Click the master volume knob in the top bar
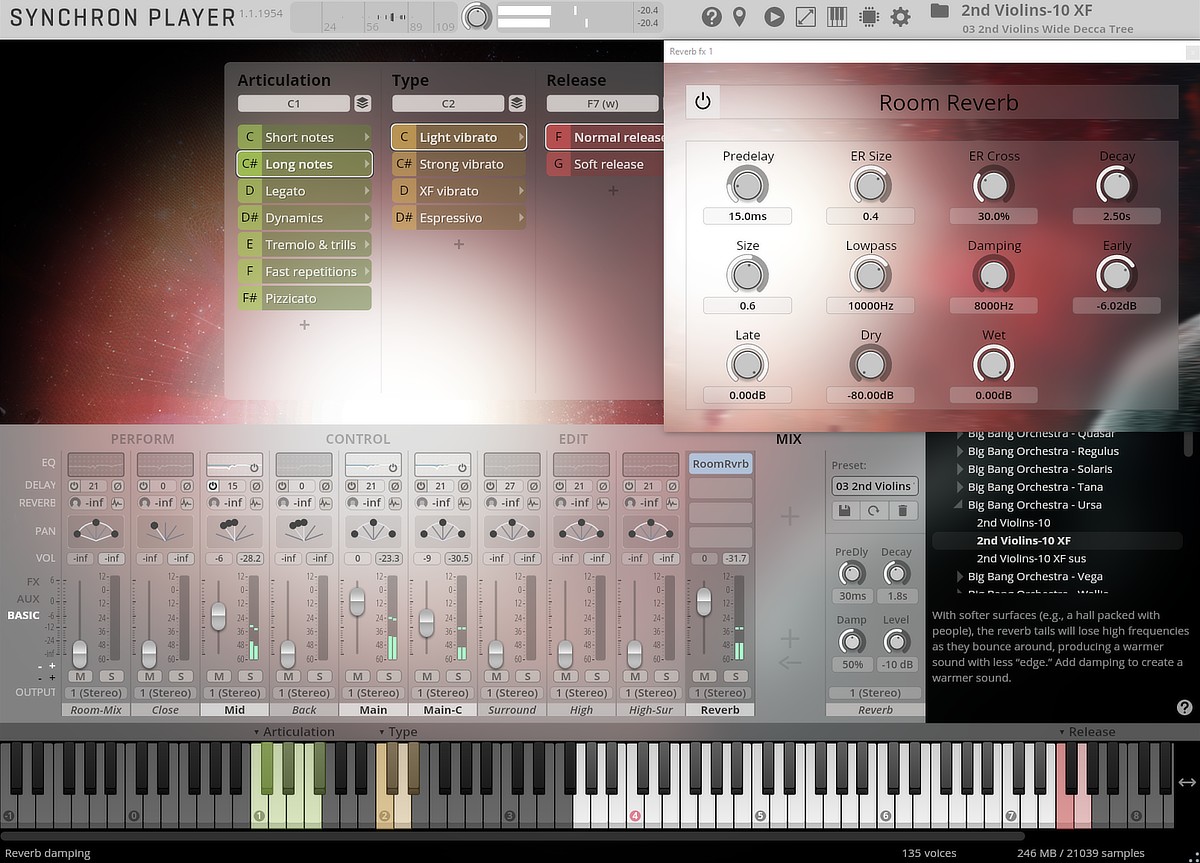Screen dimensions: 1200x863 [x=478, y=16]
